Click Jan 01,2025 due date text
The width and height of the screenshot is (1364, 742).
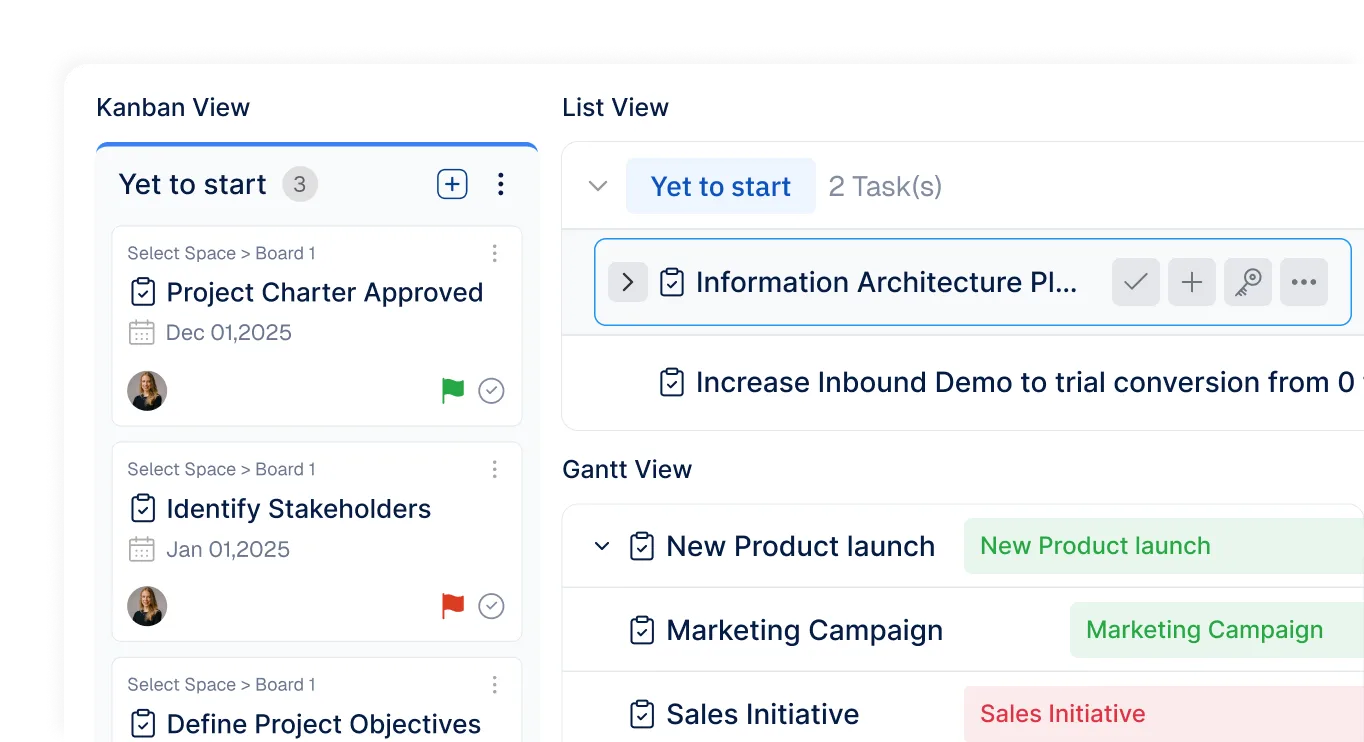point(228,549)
